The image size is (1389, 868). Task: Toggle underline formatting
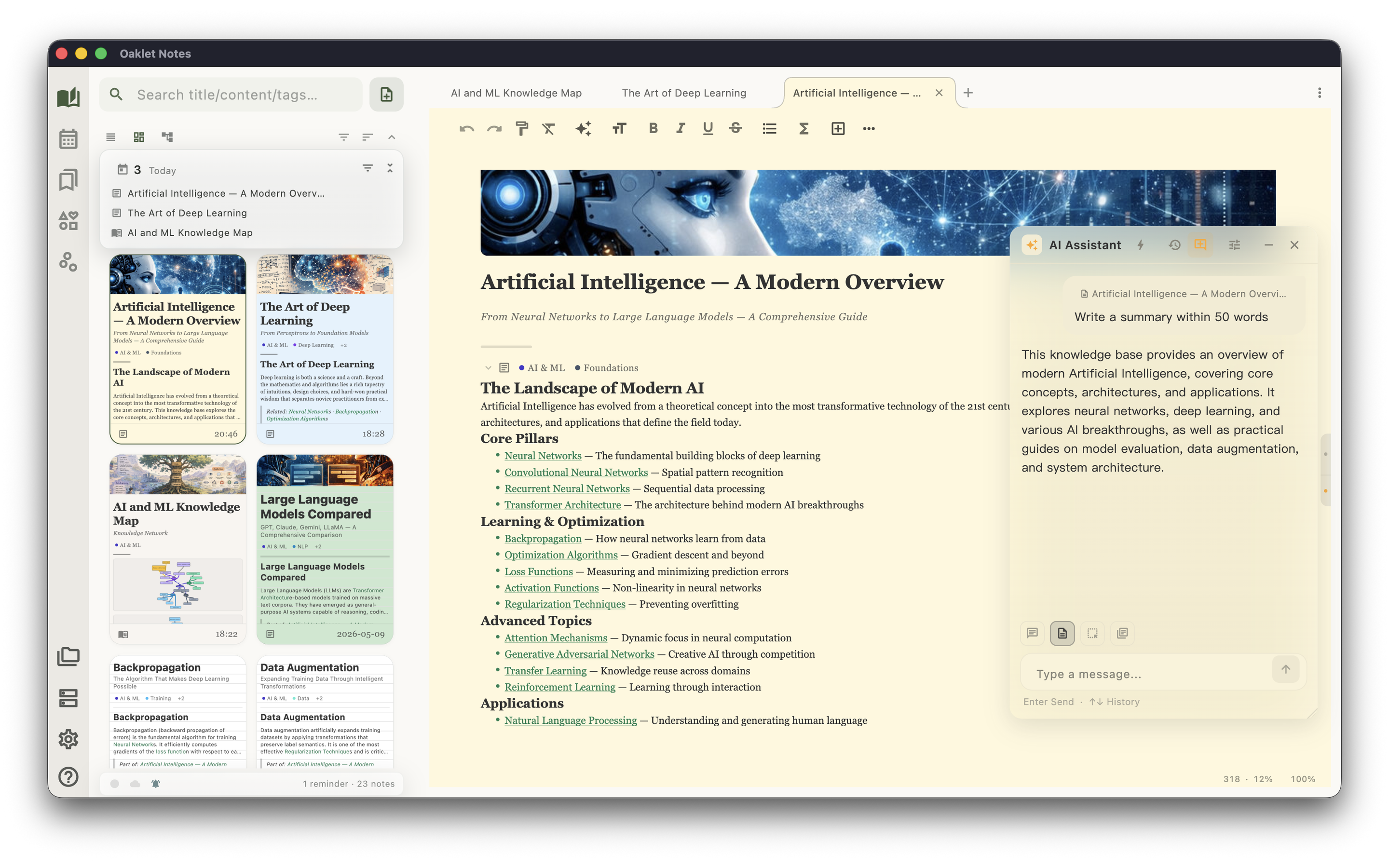(708, 129)
